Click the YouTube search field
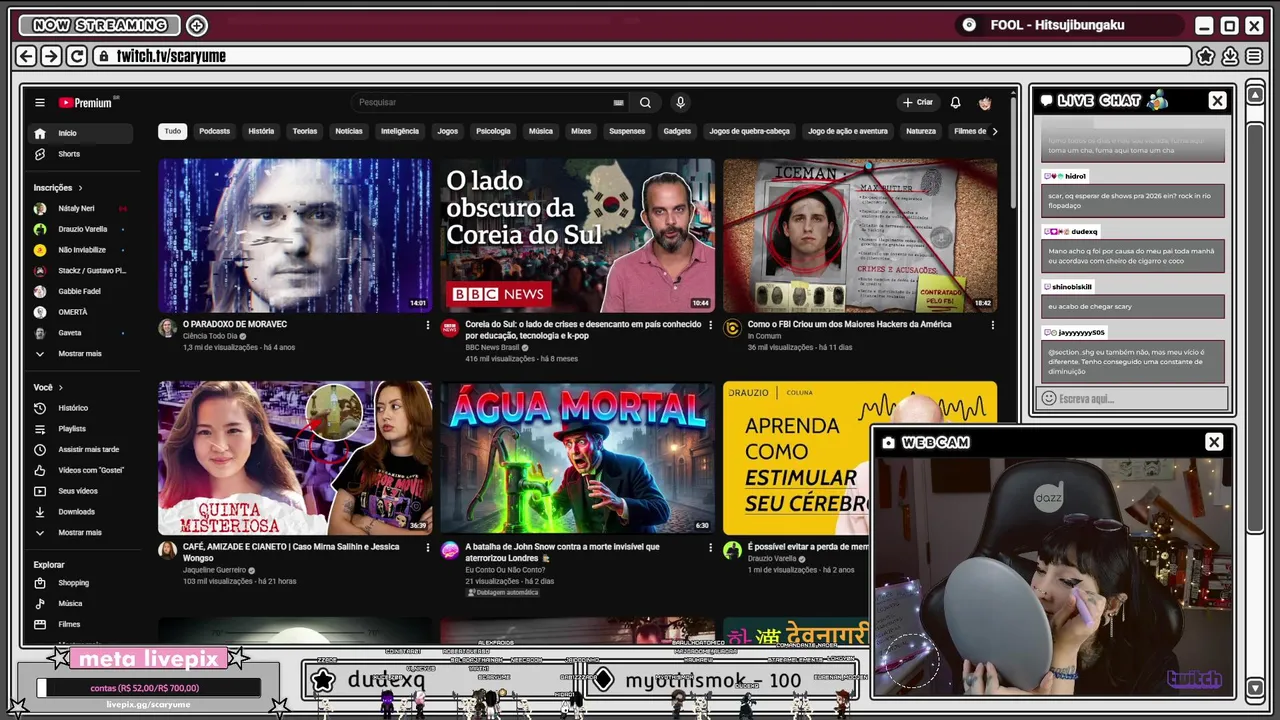Screen dimensions: 1280x720 coord(490,102)
